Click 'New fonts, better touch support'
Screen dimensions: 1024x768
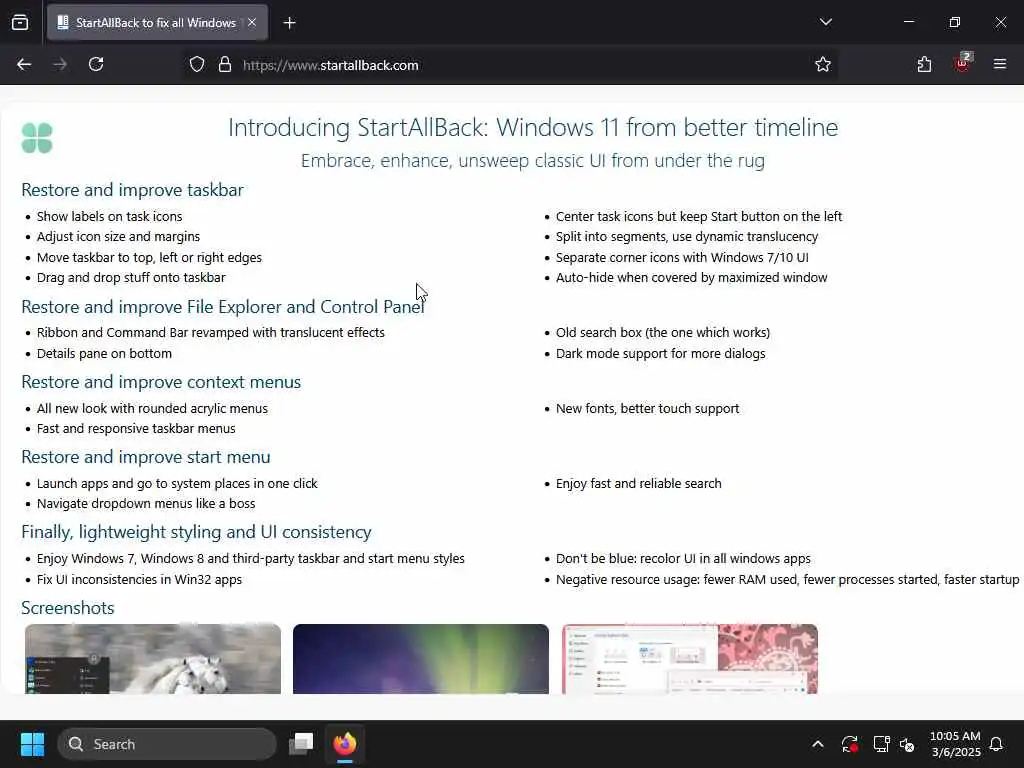pyautogui.click(x=647, y=409)
